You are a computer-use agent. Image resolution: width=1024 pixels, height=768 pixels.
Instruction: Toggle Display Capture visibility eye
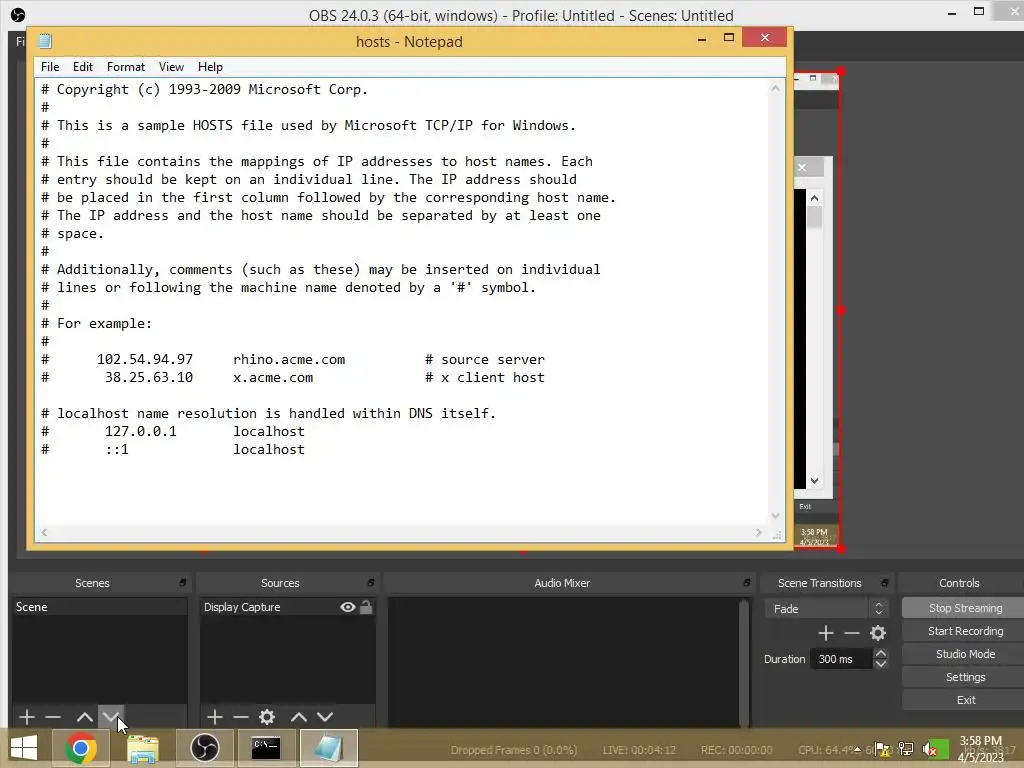pos(347,607)
